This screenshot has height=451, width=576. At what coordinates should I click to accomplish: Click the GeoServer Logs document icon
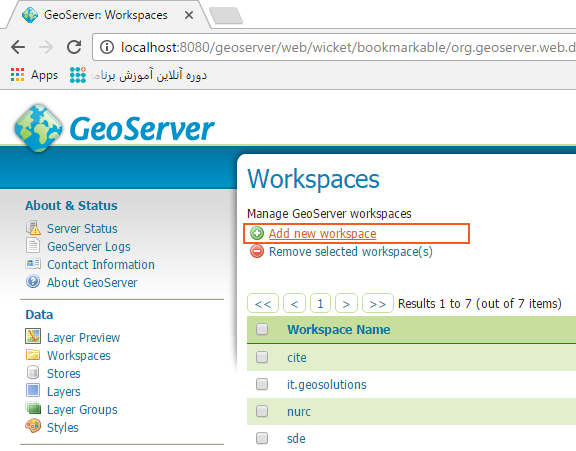click(x=33, y=245)
